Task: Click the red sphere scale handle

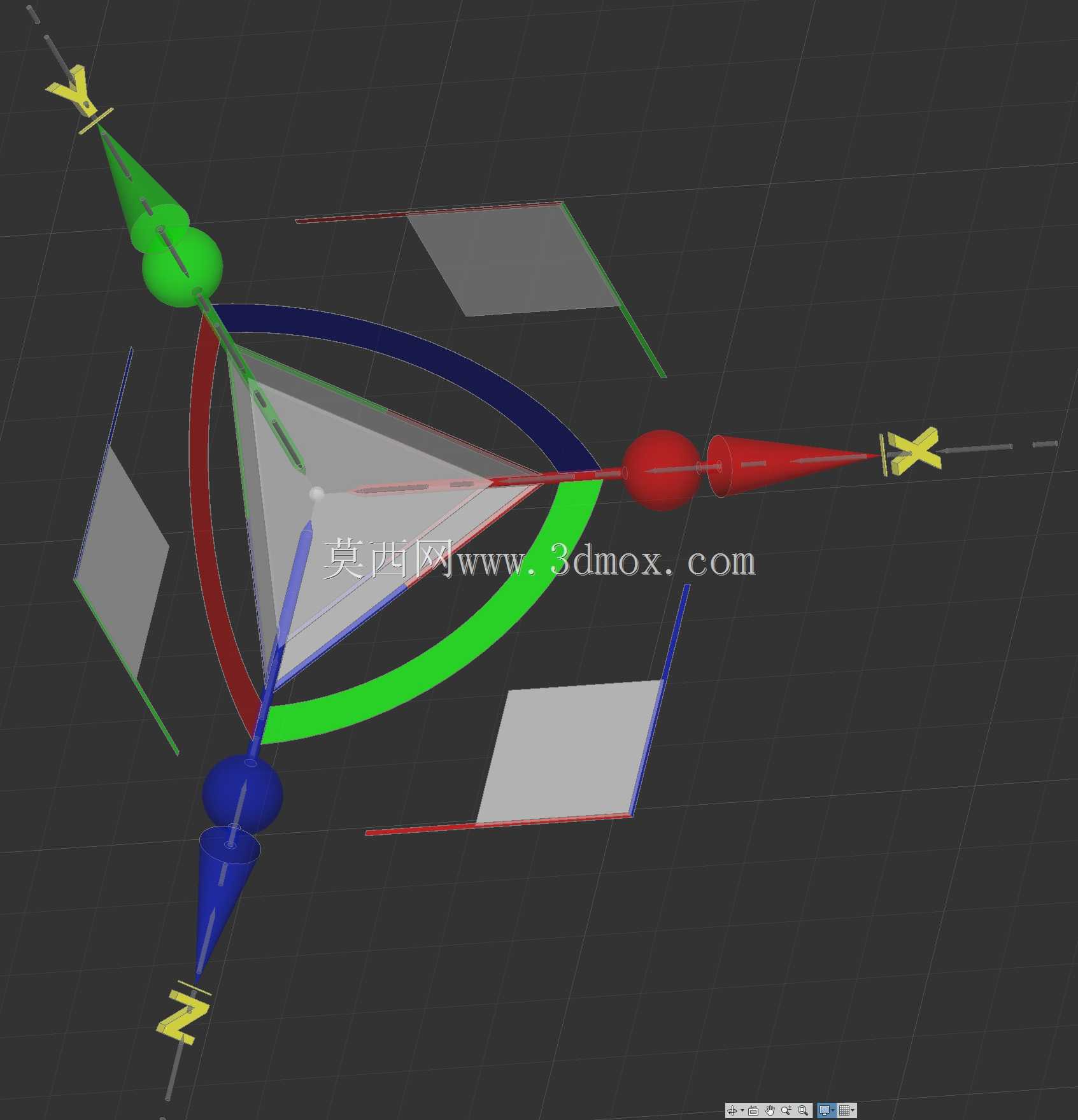Action: coord(662,471)
